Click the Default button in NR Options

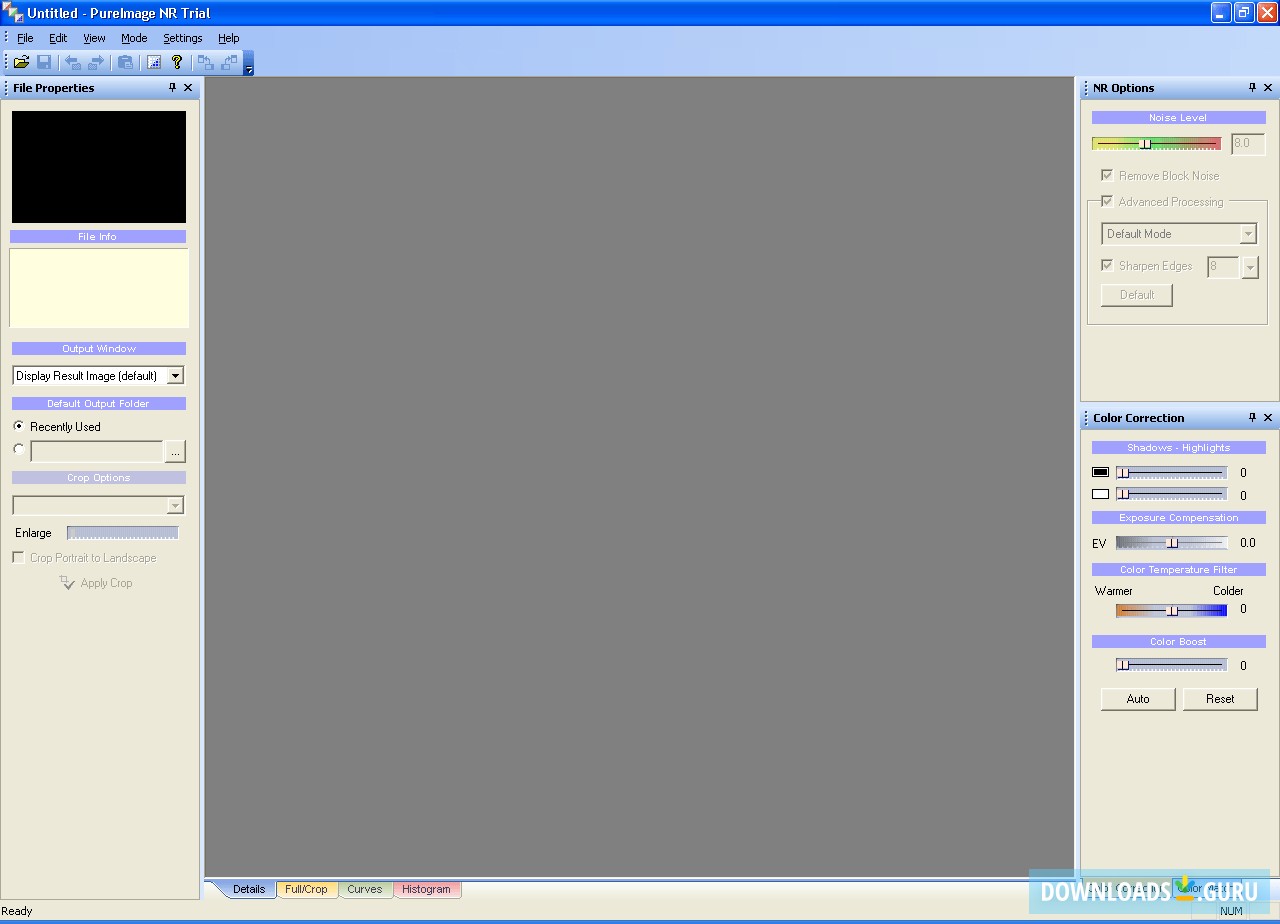[1137, 295]
